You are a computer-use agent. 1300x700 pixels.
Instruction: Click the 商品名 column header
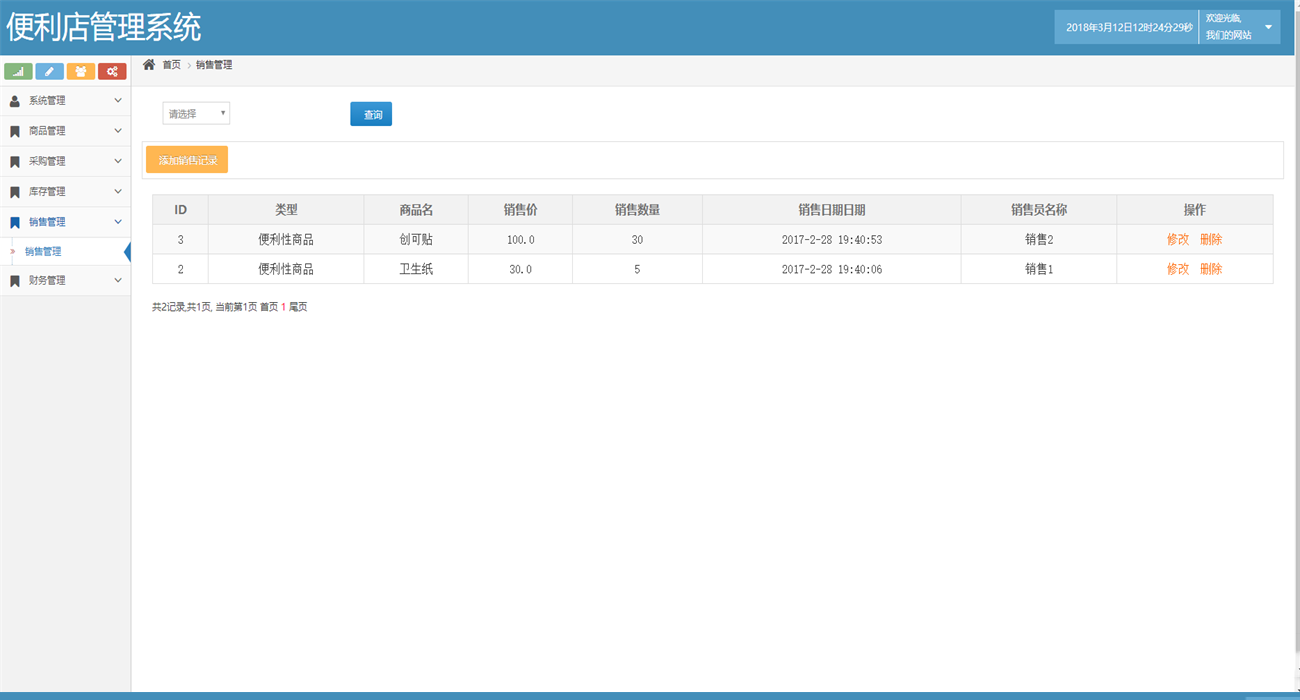[416, 210]
